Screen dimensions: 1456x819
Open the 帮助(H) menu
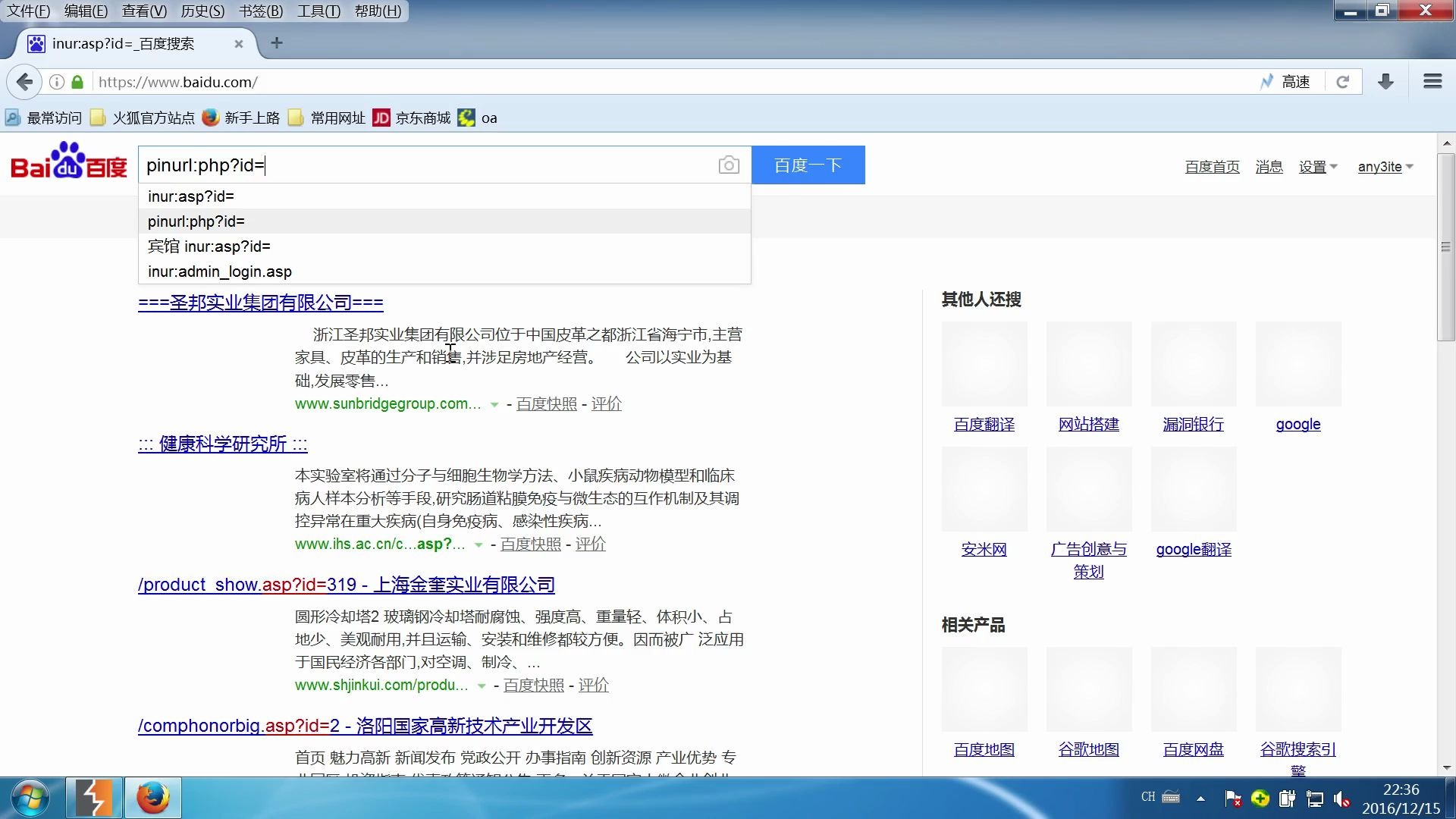378,11
